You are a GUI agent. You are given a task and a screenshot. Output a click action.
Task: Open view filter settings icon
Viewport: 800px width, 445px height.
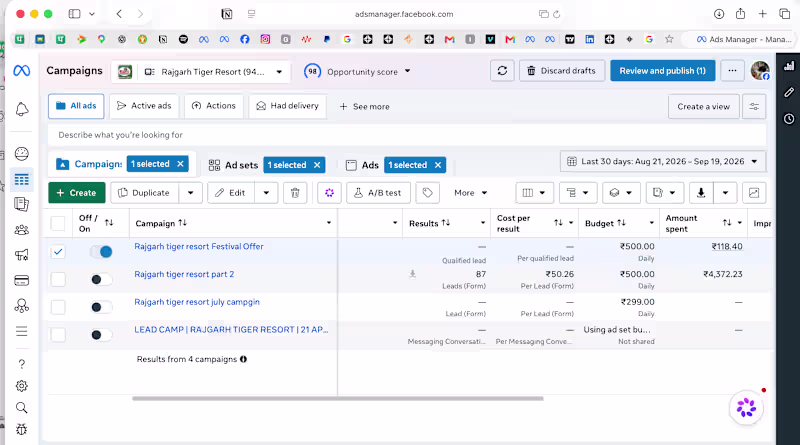(754, 107)
